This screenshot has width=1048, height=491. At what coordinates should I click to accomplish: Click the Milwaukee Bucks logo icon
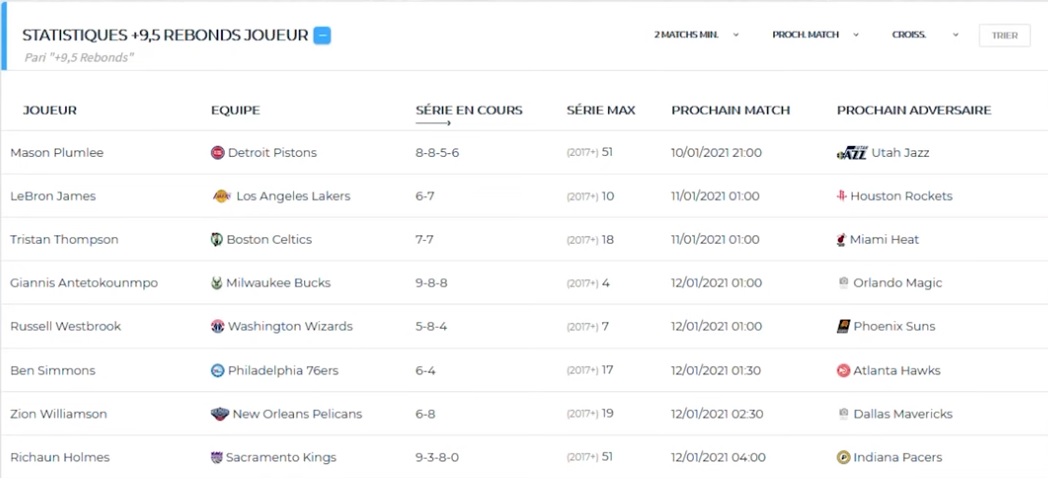tap(217, 283)
